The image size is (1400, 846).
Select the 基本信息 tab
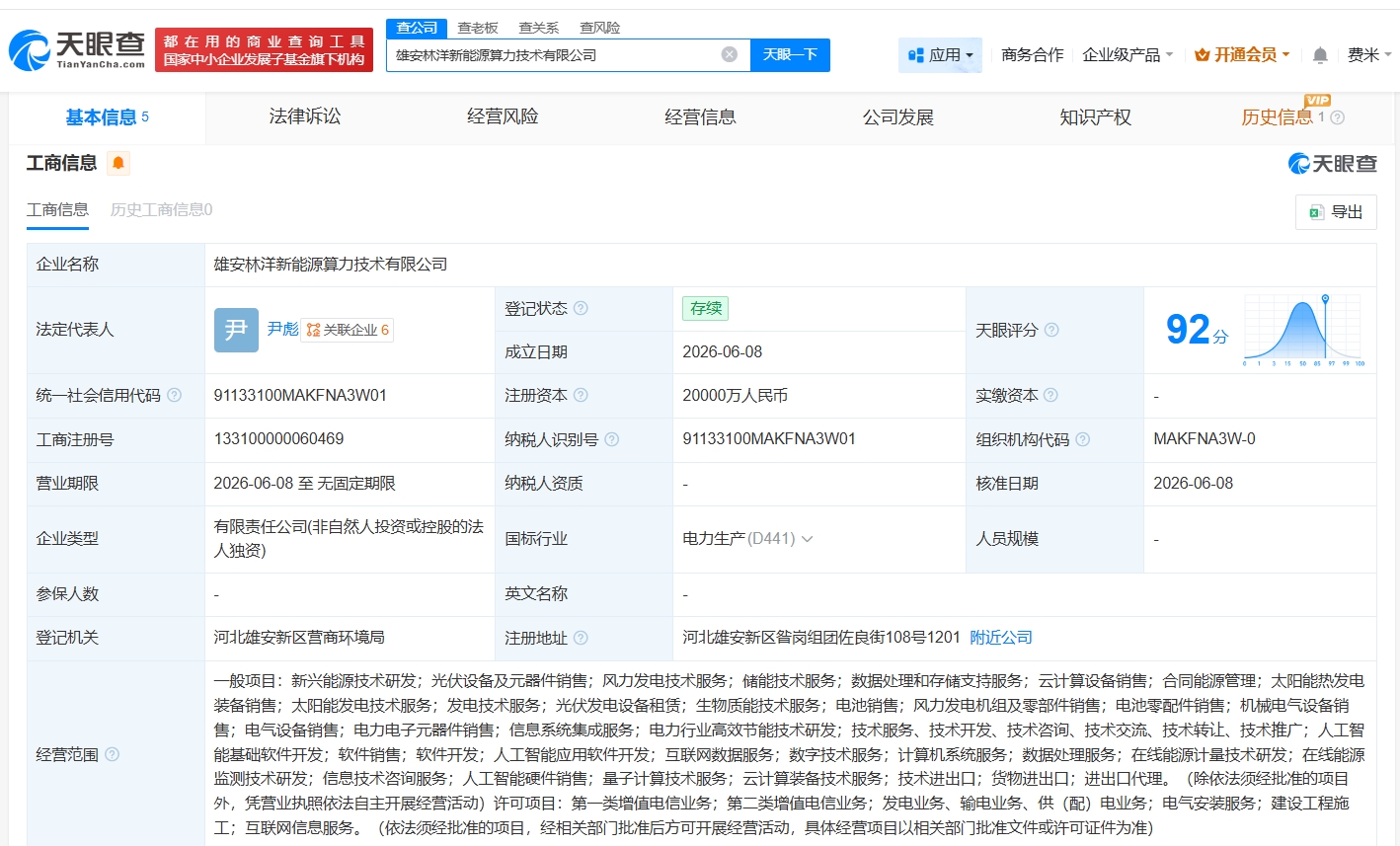pyautogui.click(x=107, y=117)
